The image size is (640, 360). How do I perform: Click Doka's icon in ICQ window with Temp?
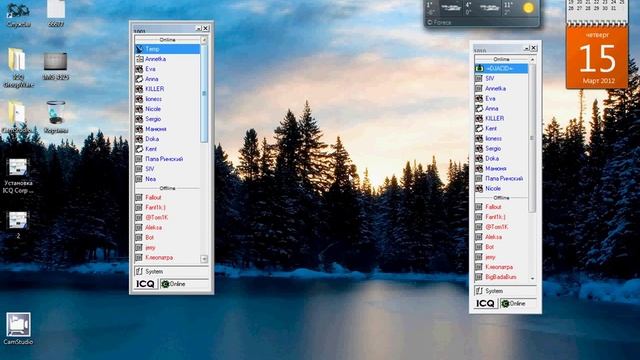[x=140, y=139]
